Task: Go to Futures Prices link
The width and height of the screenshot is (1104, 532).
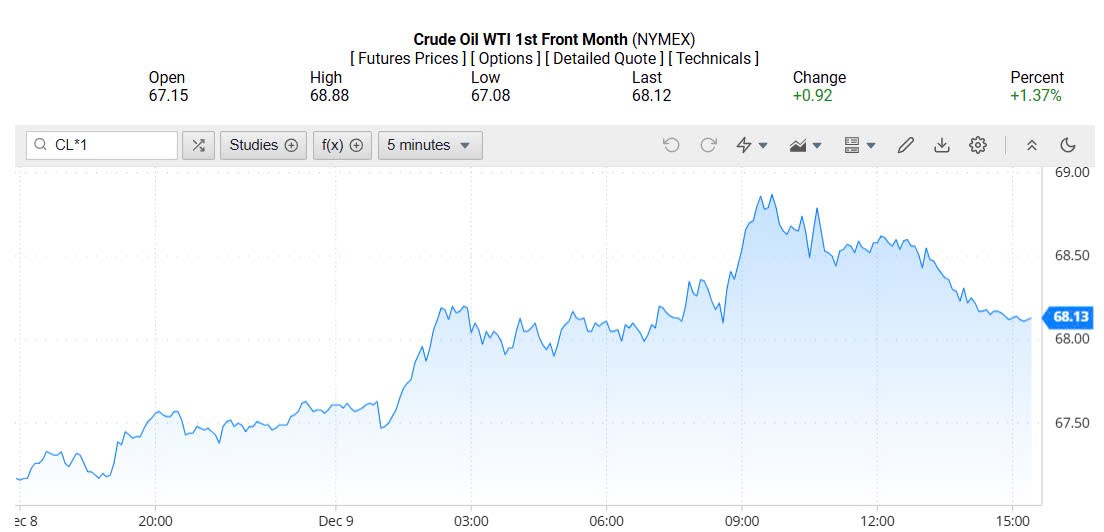Action: tap(408, 59)
